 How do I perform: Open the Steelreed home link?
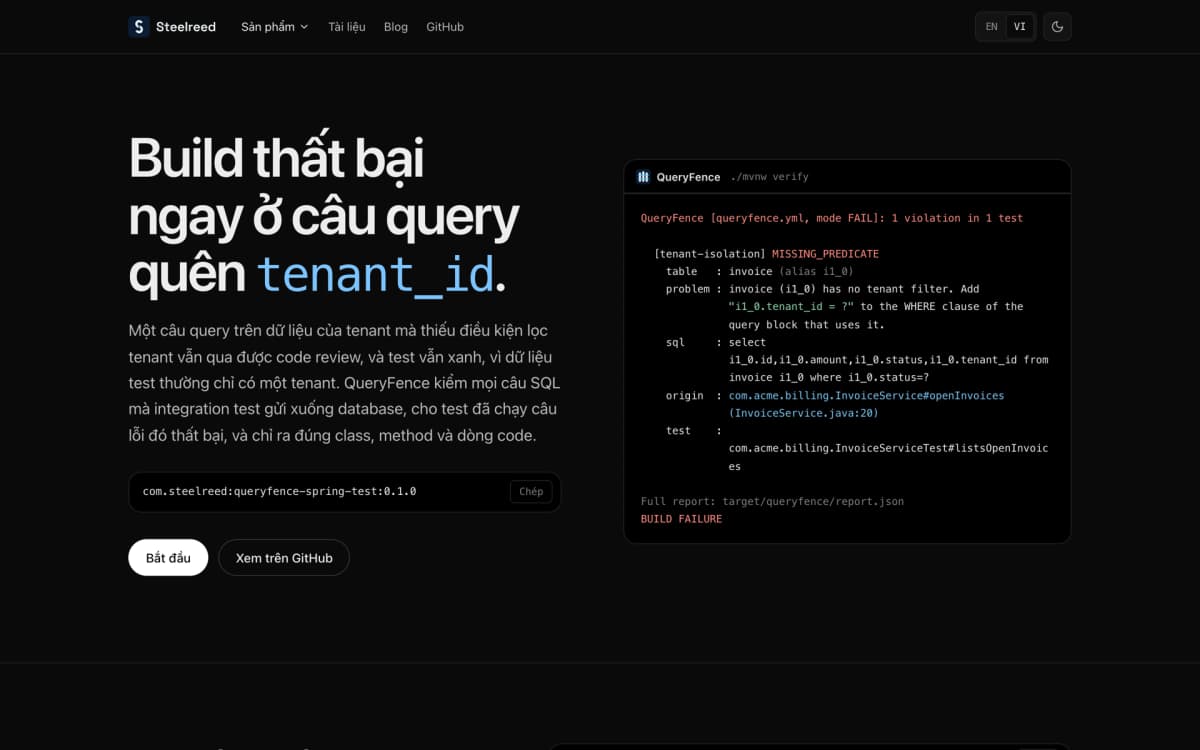point(172,27)
